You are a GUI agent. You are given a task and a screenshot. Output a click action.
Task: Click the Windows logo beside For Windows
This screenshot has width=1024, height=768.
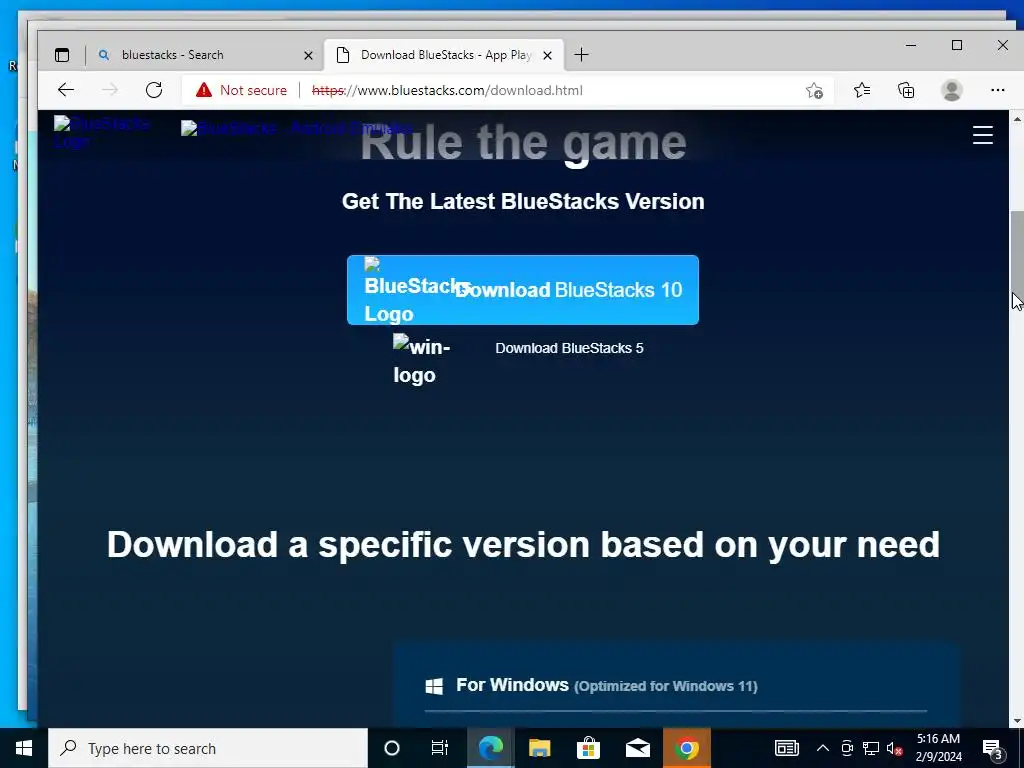[x=434, y=686]
